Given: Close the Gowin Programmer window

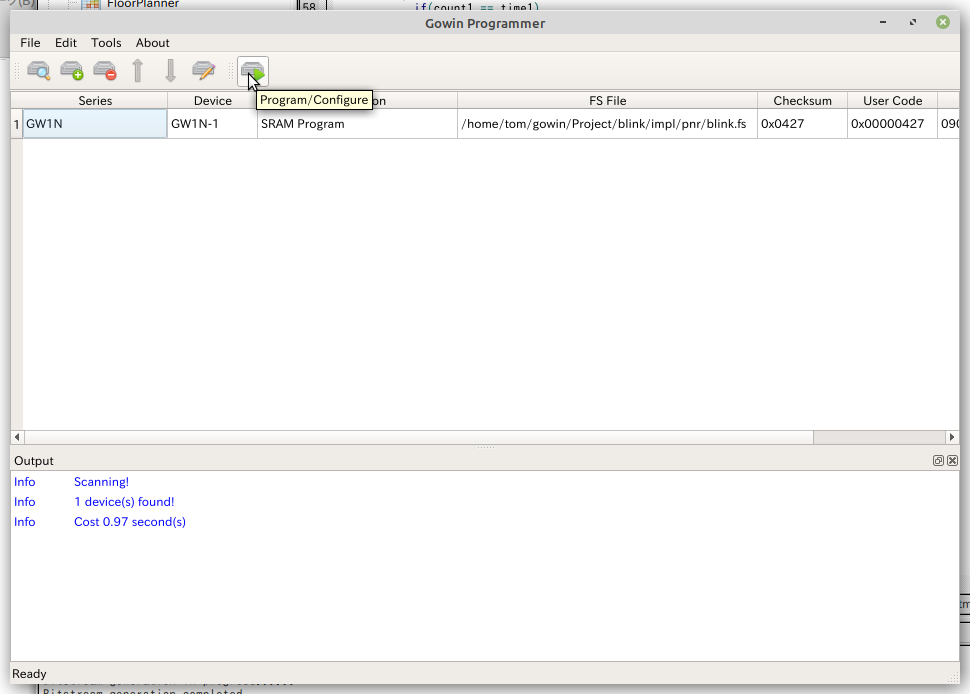Looking at the screenshot, I should (943, 22).
